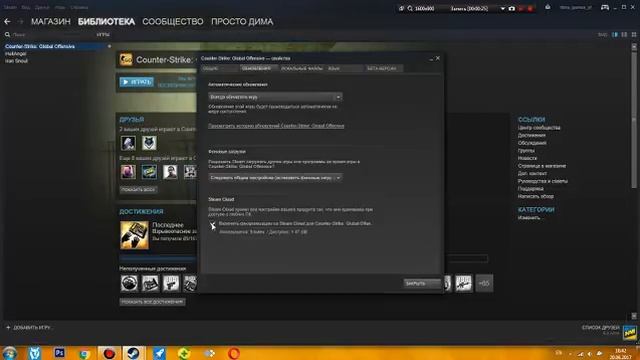
Task: Switch library to list view icon
Action: point(624,35)
